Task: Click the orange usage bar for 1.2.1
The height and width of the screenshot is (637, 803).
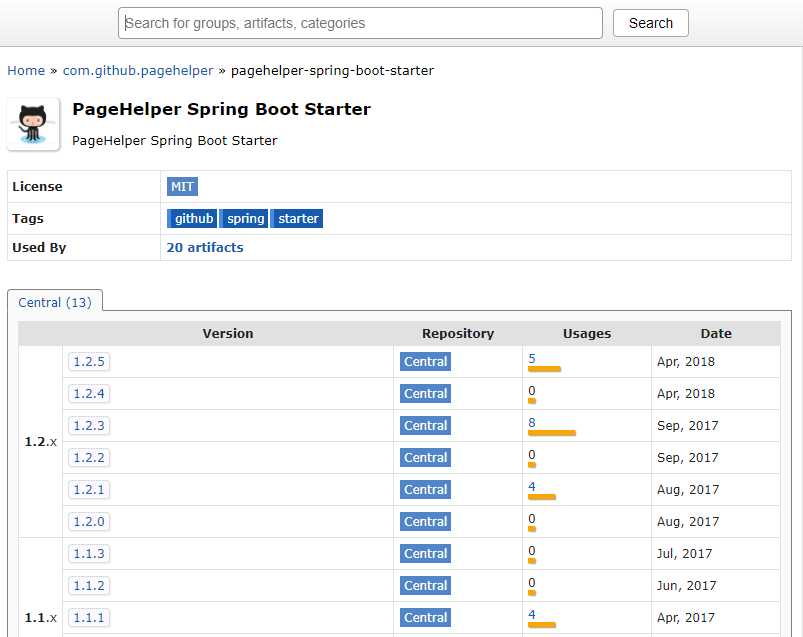Action: click(x=542, y=497)
